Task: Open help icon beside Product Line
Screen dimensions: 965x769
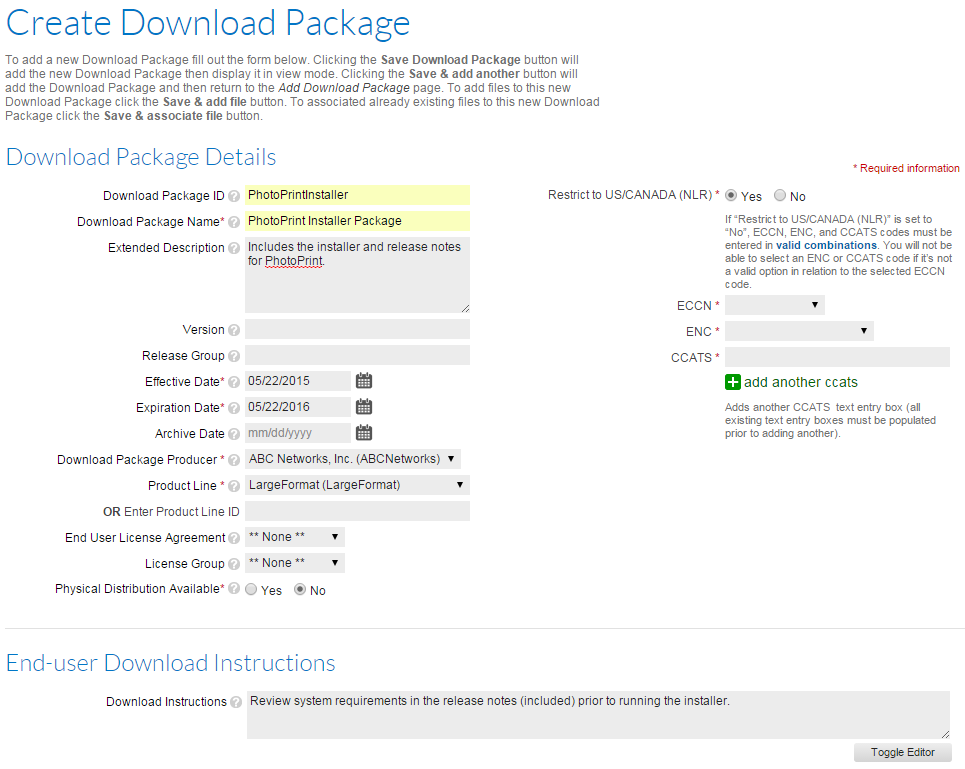Action: coord(234,486)
